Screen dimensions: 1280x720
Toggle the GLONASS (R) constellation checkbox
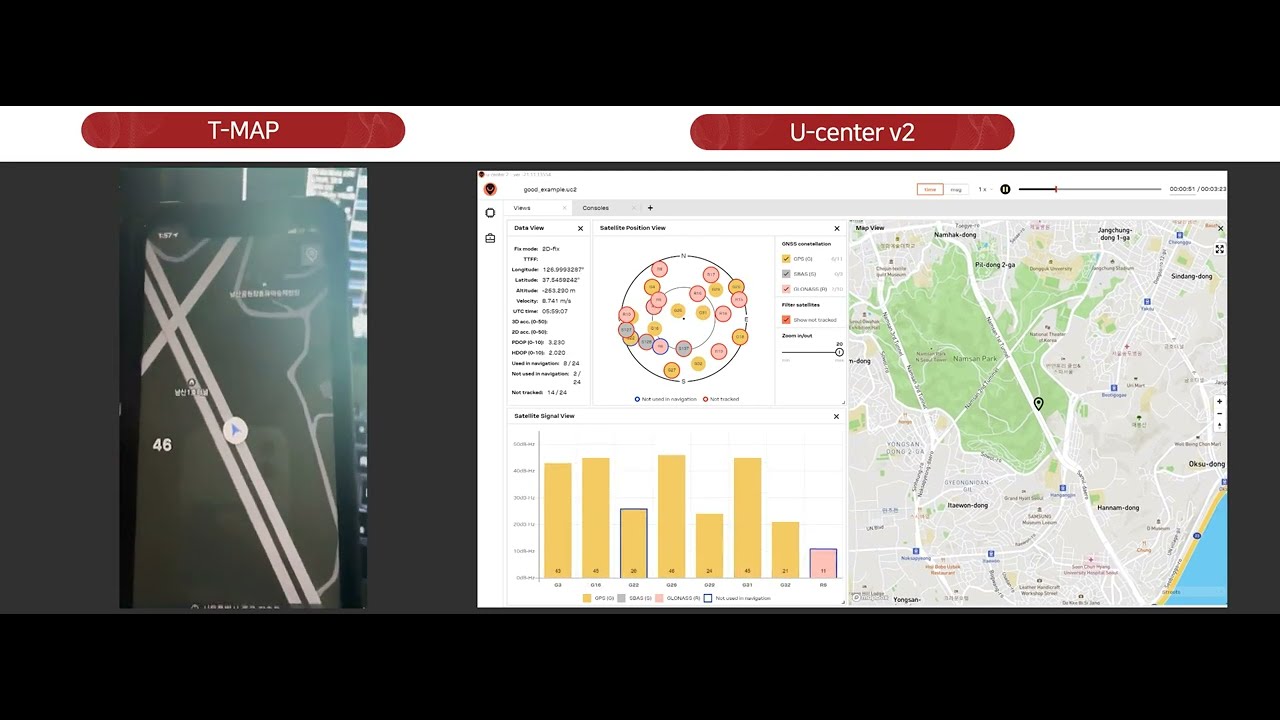[786, 289]
